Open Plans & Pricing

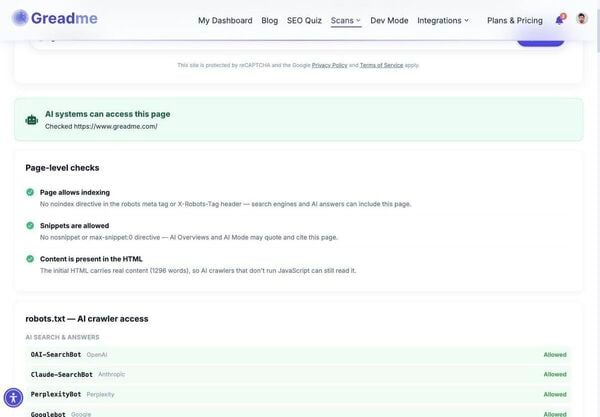515,21
